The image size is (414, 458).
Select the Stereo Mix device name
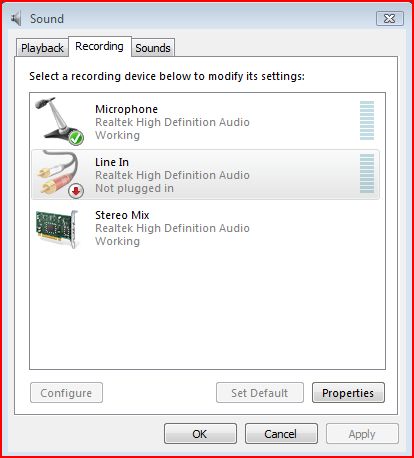[122, 215]
